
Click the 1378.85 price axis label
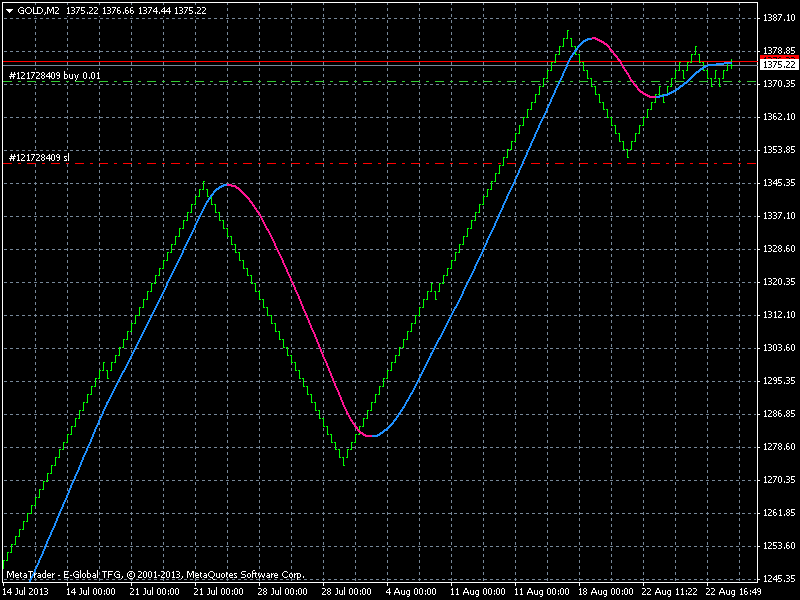[x=779, y=51]
